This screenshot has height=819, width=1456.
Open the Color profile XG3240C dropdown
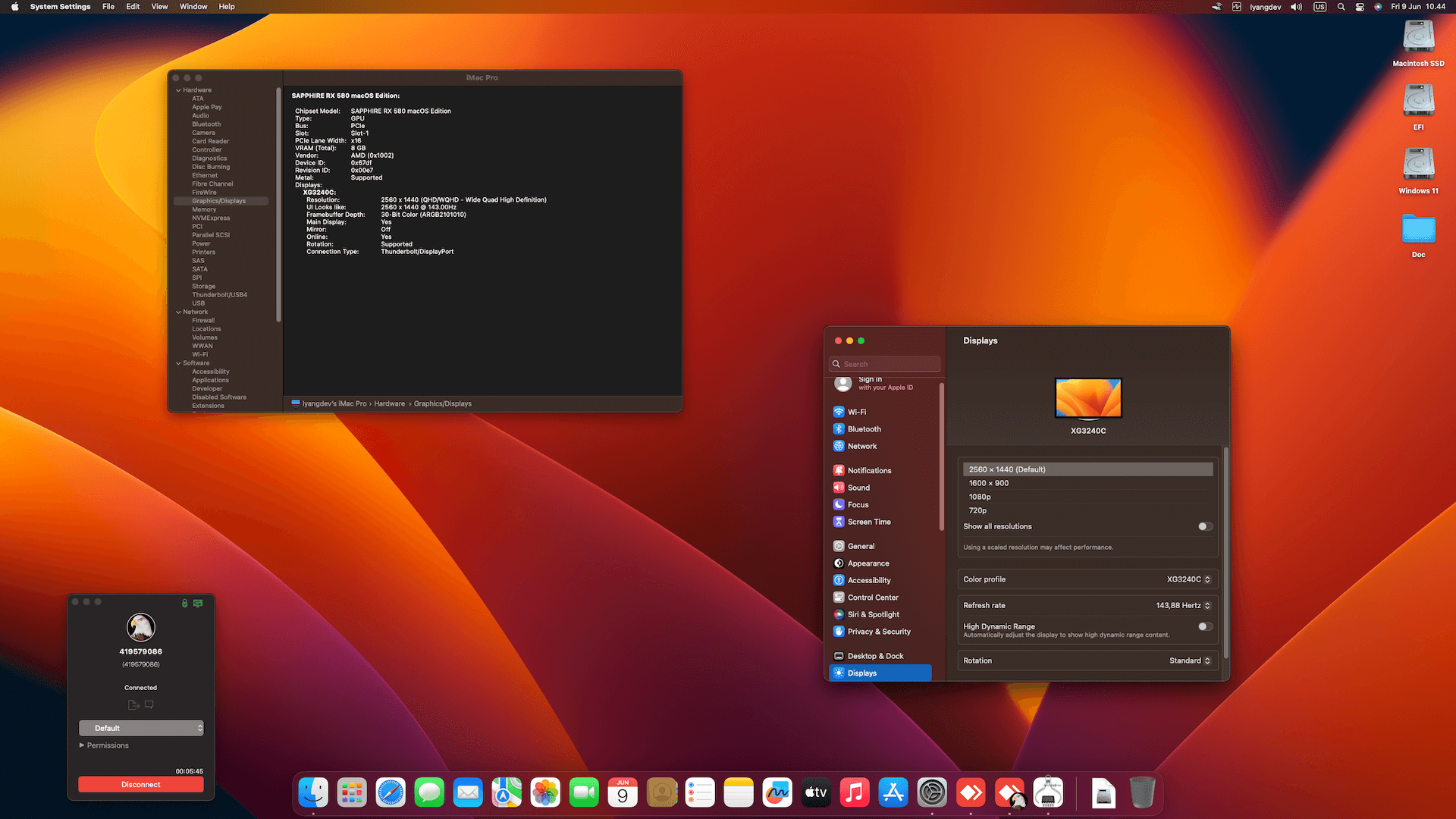pyautogui.click(x=1188, y=579)
